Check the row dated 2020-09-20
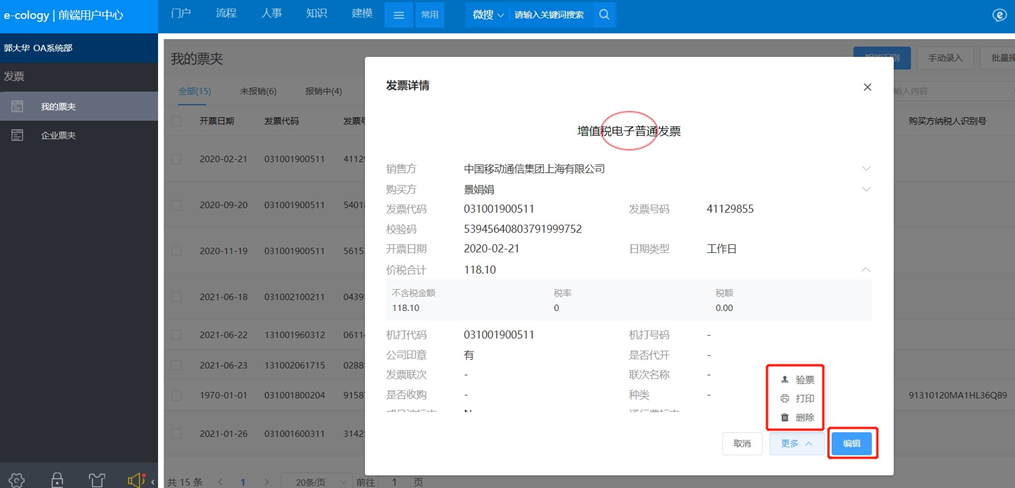Screen dimensions: 1015x488 point(176,205)
